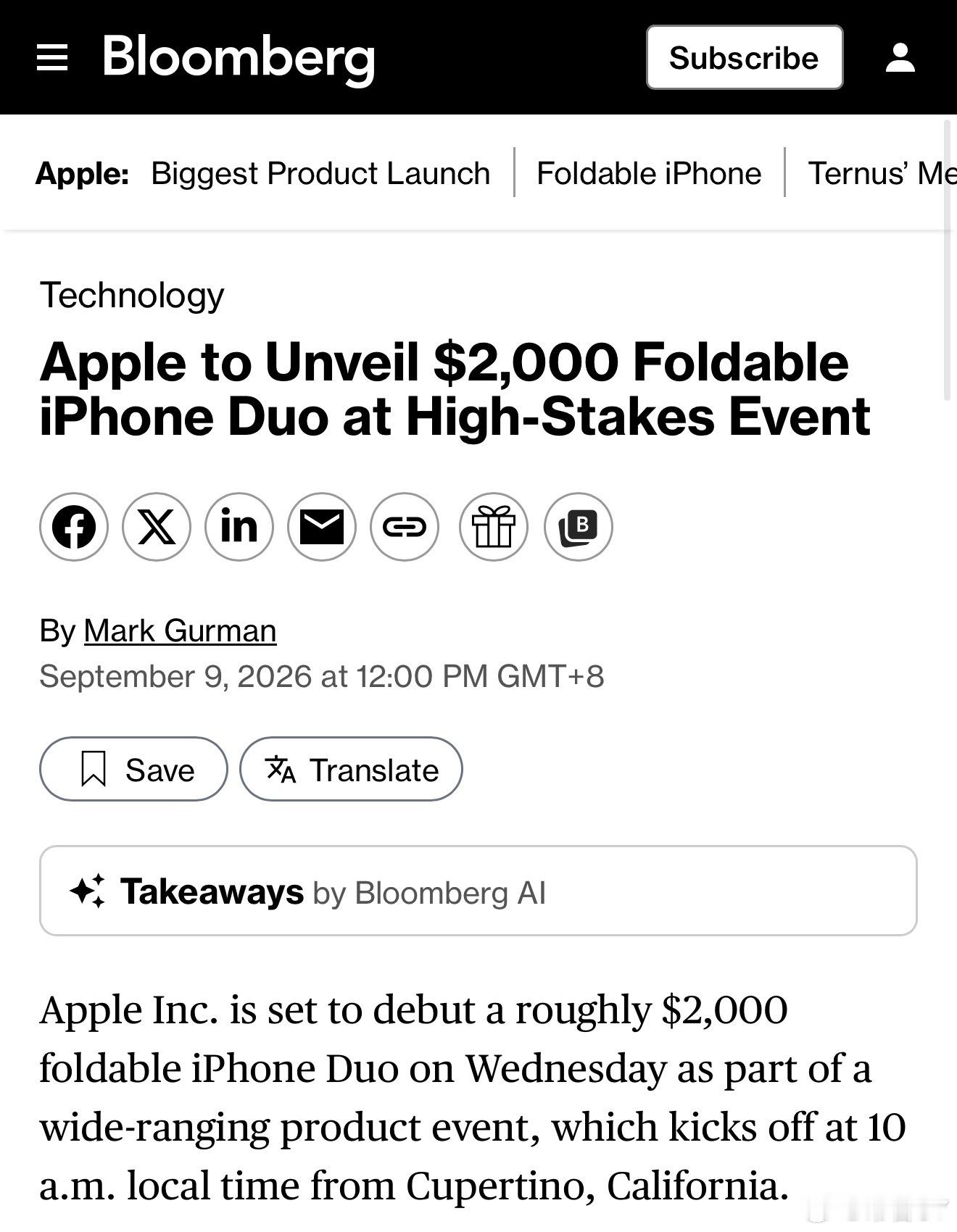
Task: Click the page scrollbar on right edge
Action: (947, 261)
